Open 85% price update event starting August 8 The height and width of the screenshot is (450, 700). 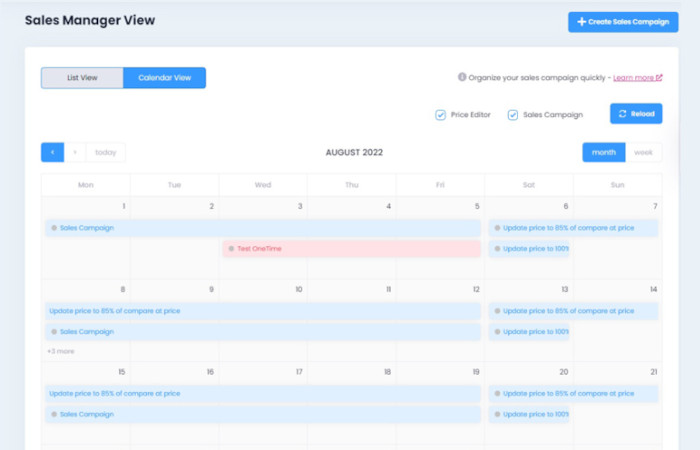[263, 311]
